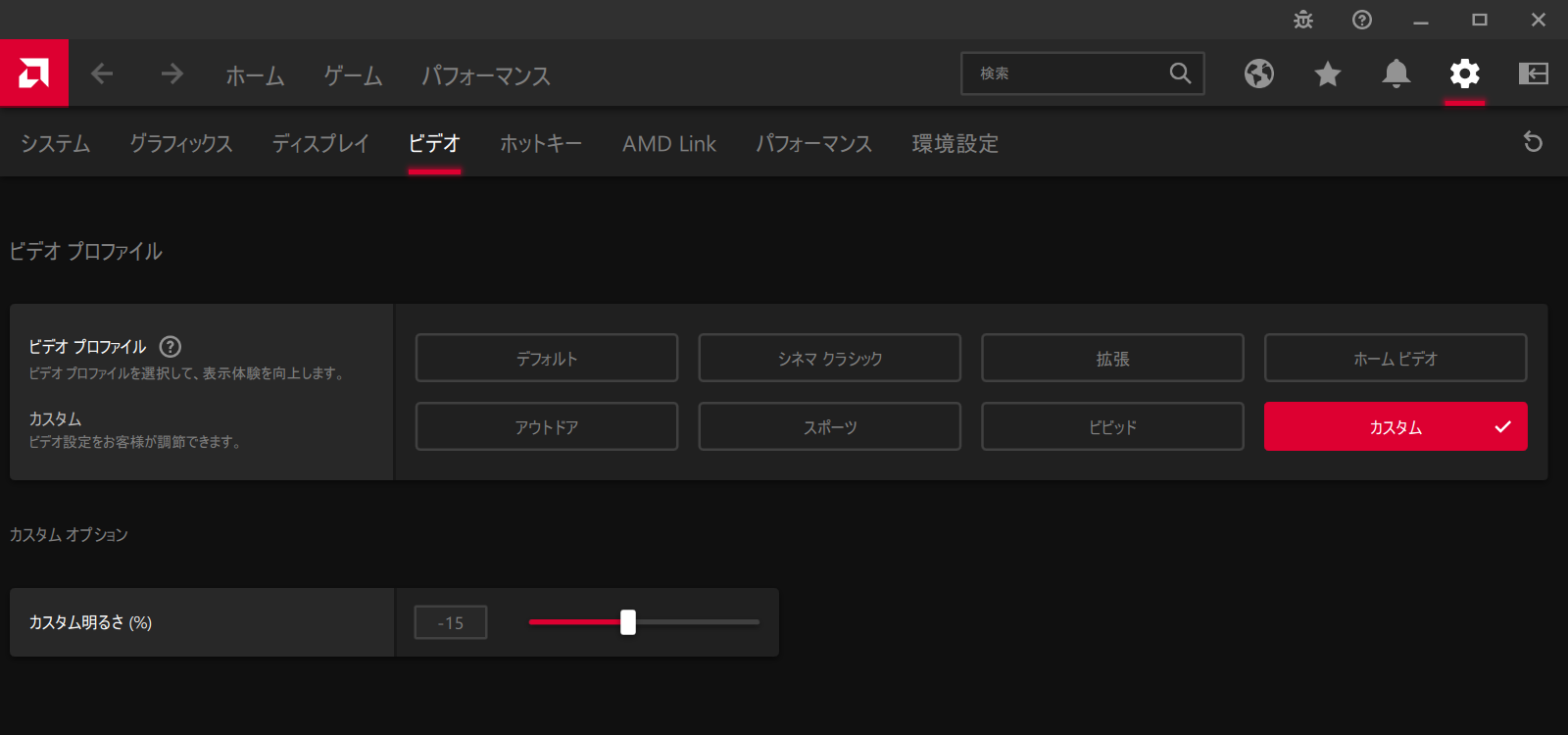The height and width of the screenshot is (735, 1568).
Task: Go back with the left arrow
Action: coord(102,73)
